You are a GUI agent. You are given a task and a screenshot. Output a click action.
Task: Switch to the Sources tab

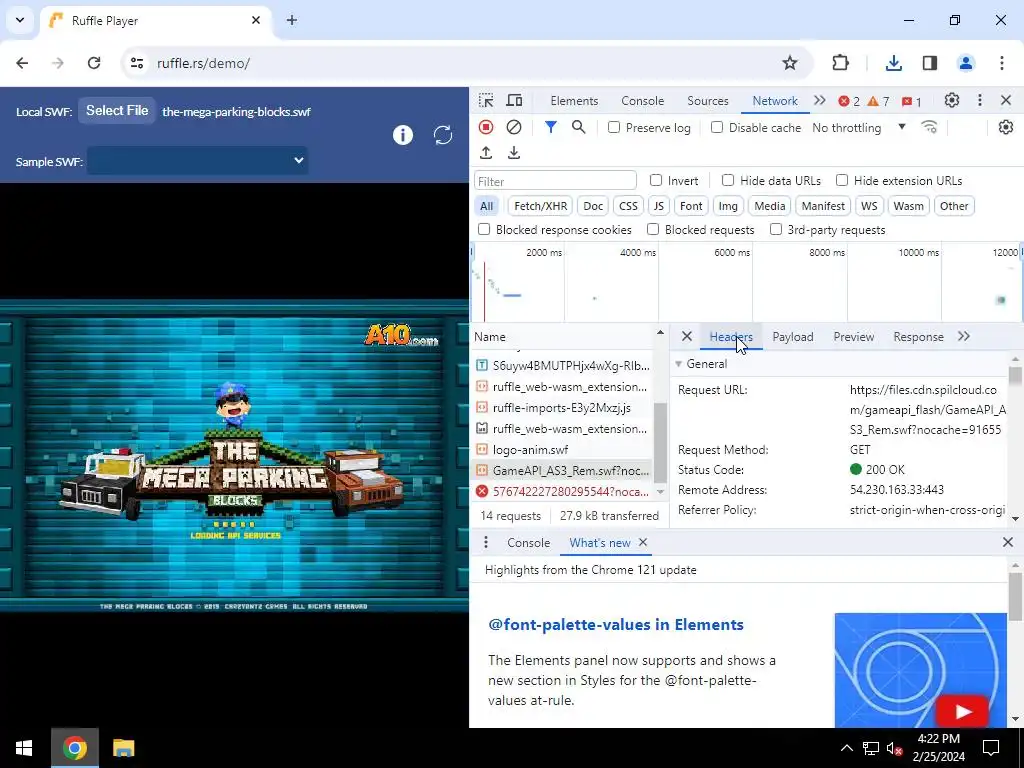pos(707,101)
